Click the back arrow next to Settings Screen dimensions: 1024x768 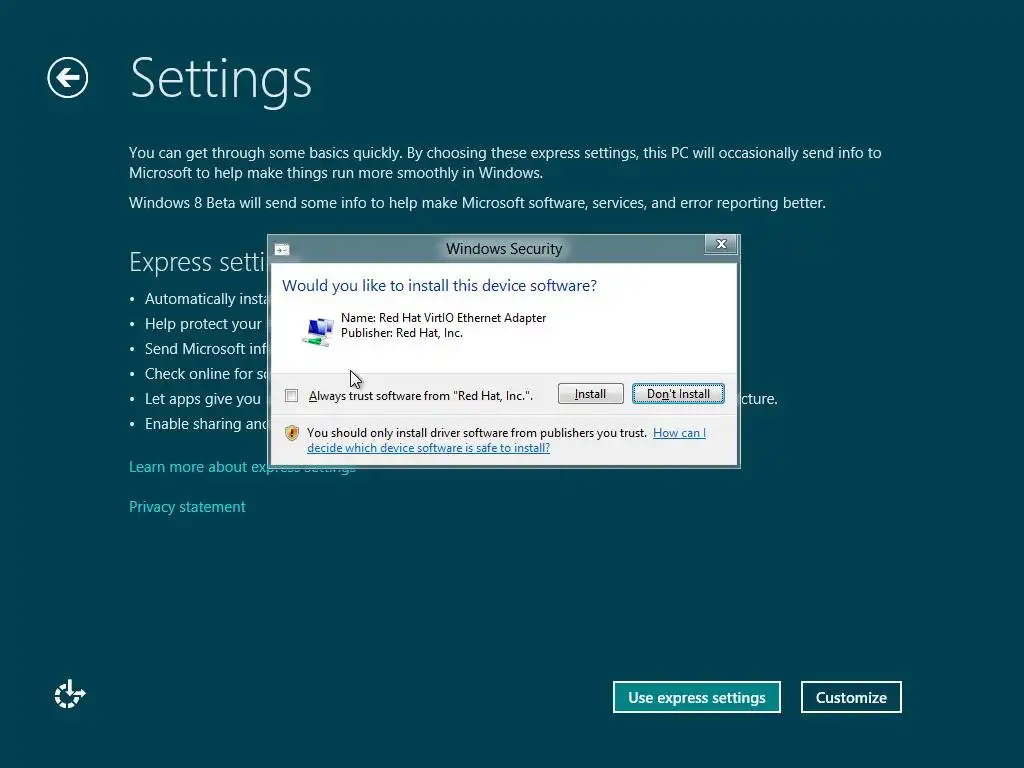pyautogui.click(x=68, y=78)
